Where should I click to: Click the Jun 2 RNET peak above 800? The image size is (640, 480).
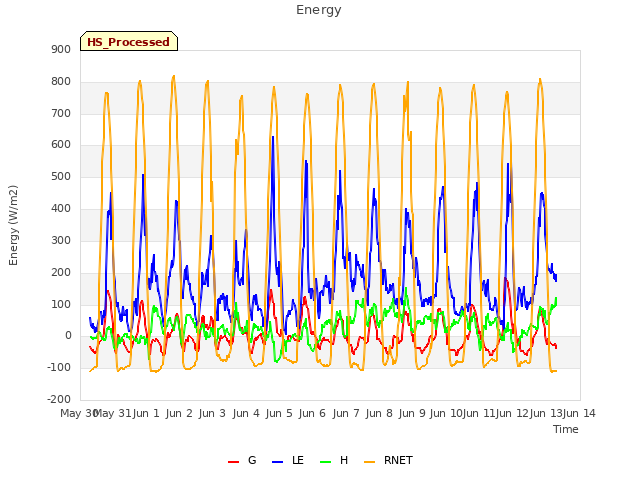173,76
